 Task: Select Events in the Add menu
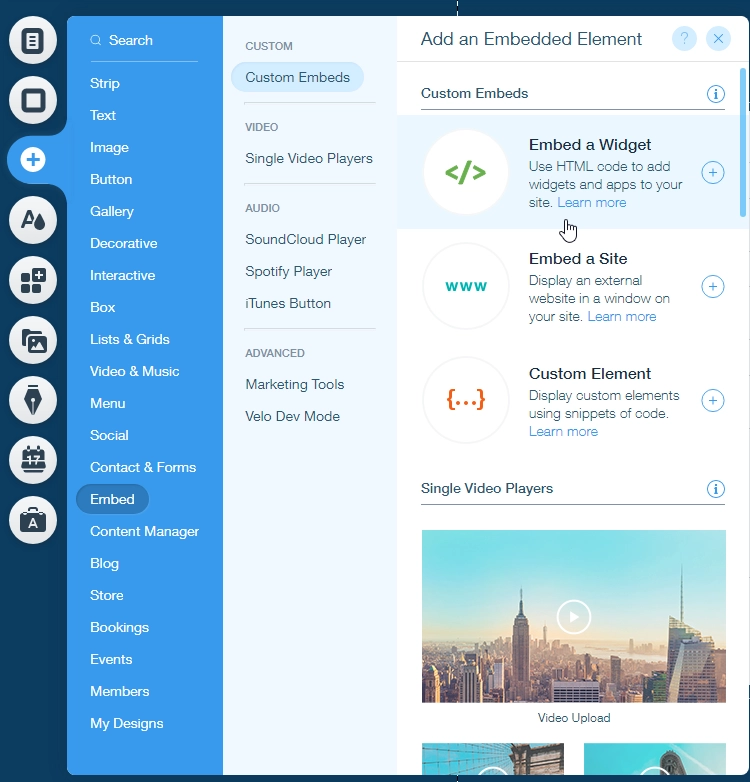click(111, 659)
